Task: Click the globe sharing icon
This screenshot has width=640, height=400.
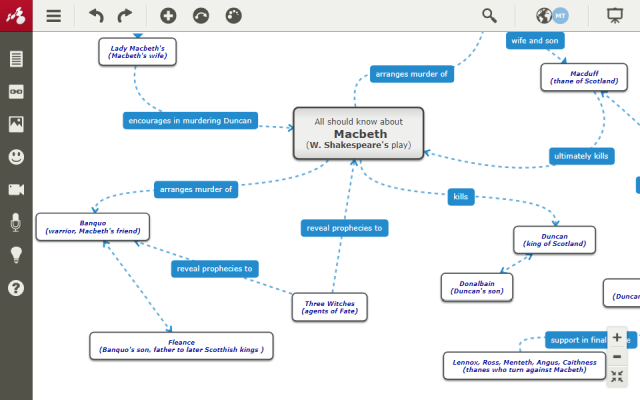Action: point(544,16)
